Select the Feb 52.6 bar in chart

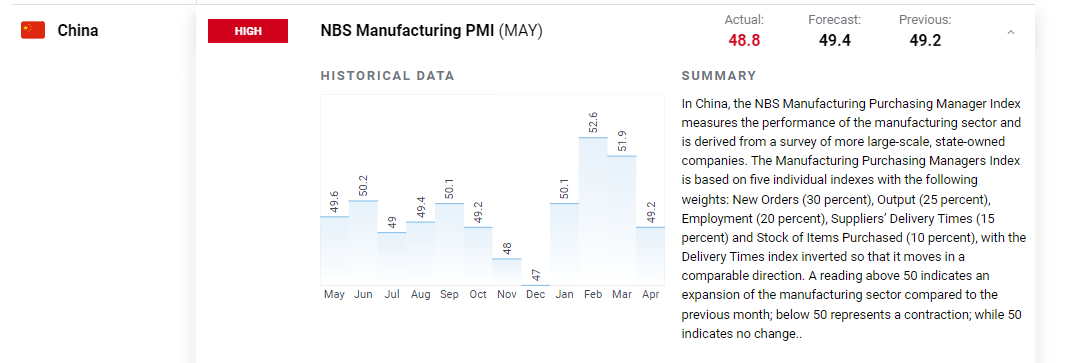point(593,211)
